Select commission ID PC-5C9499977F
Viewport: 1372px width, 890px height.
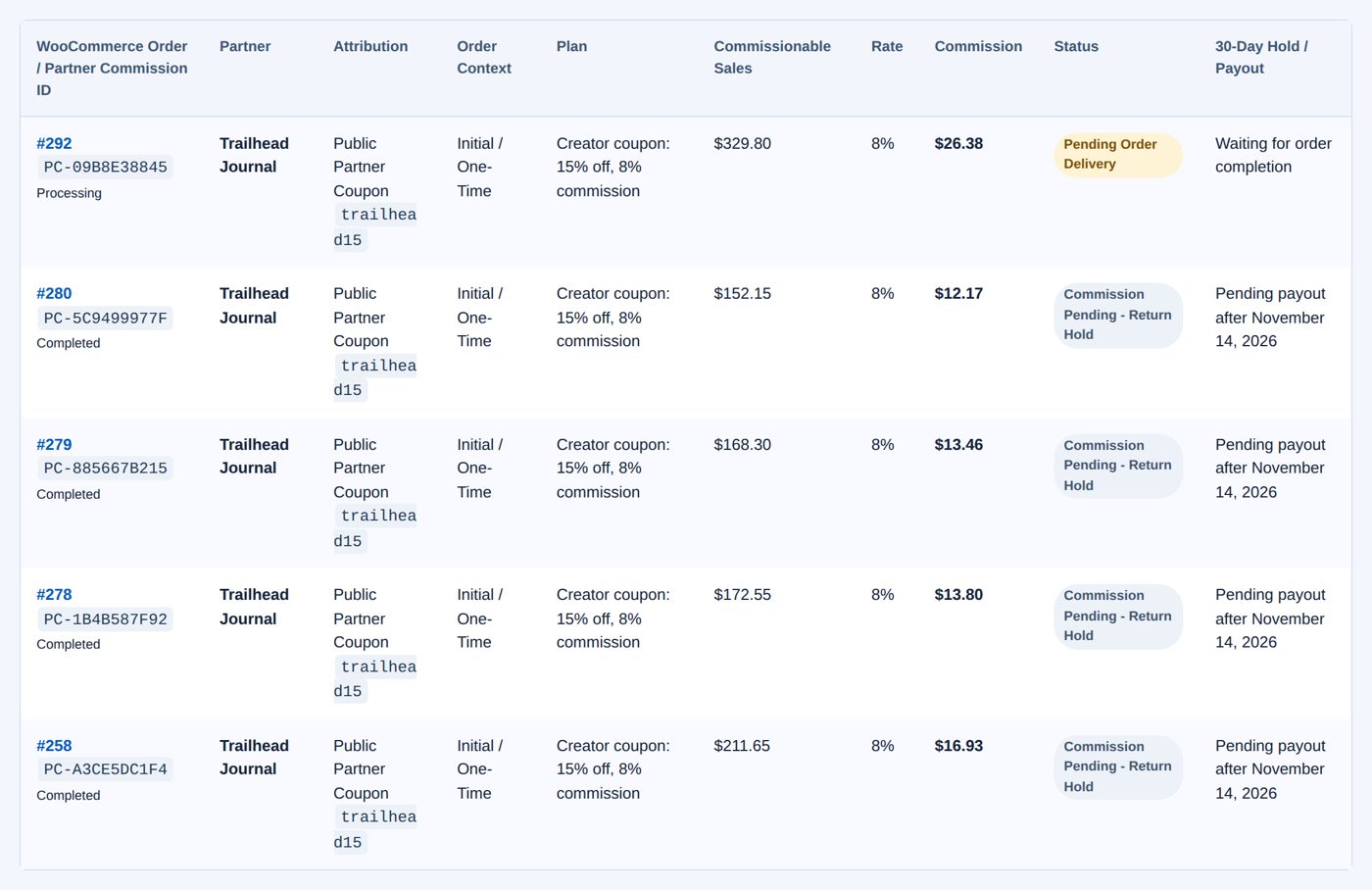(105, 319)
